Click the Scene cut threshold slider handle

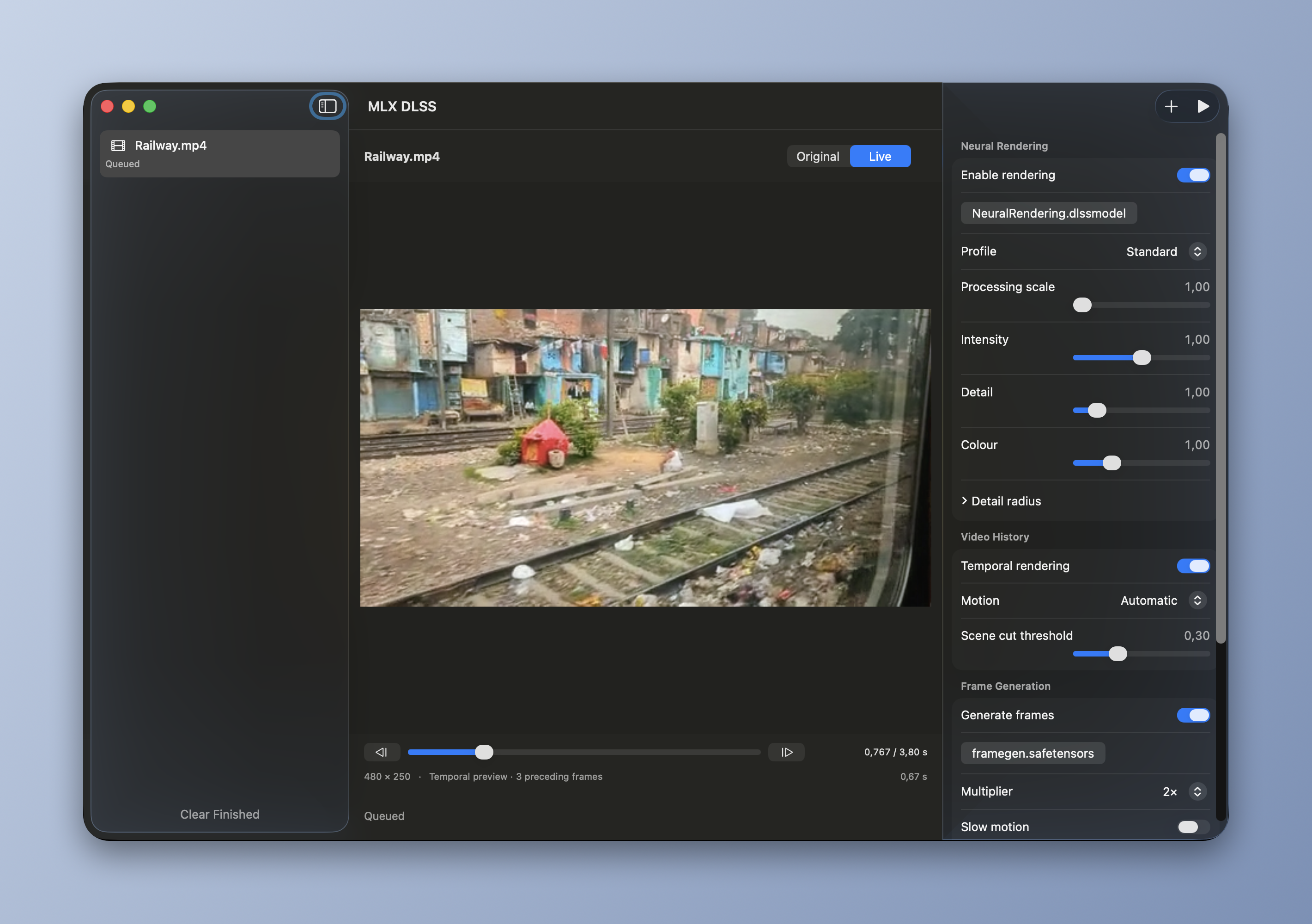(1118, 654)
